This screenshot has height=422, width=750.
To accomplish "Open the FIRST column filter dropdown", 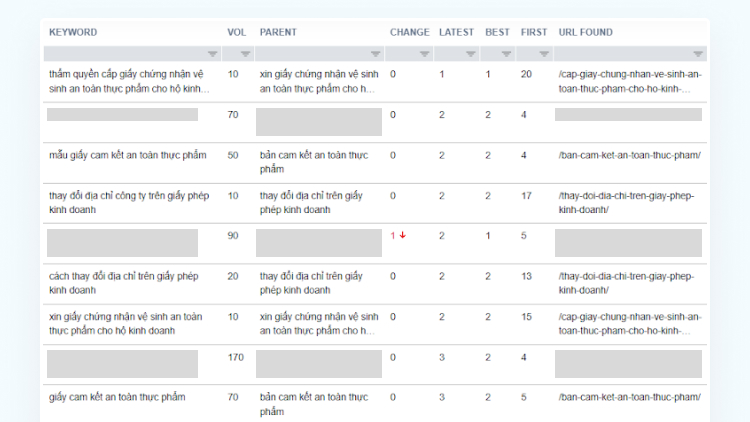I will pos(544,54).
